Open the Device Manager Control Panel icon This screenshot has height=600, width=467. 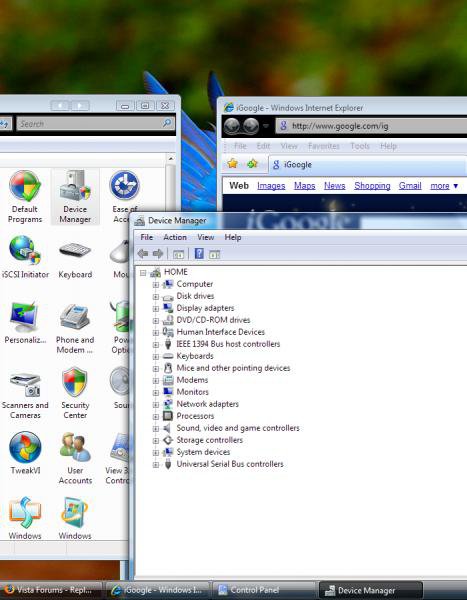(x=75, y=196)
